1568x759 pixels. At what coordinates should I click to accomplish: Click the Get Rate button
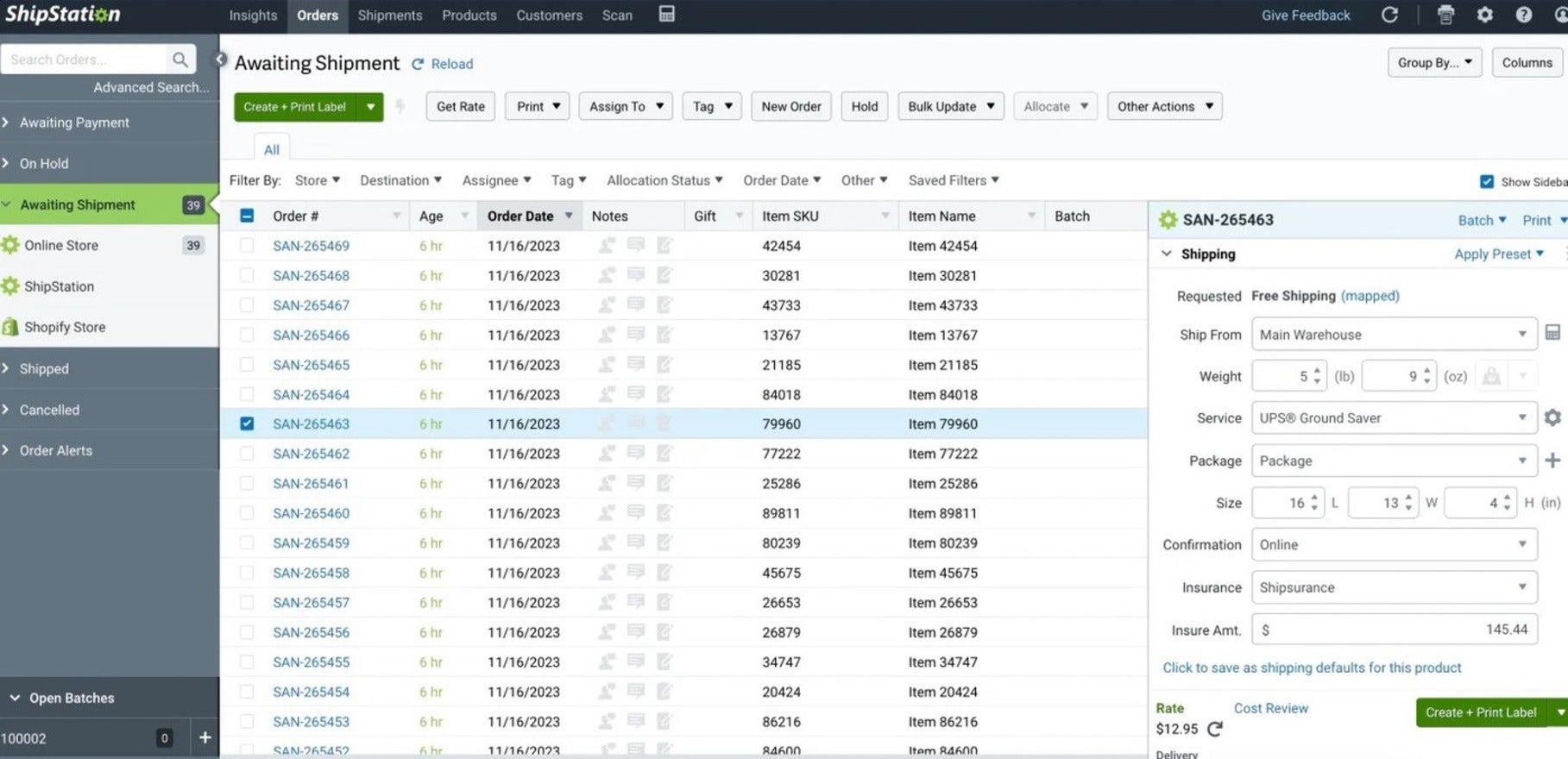pos(460,107)
